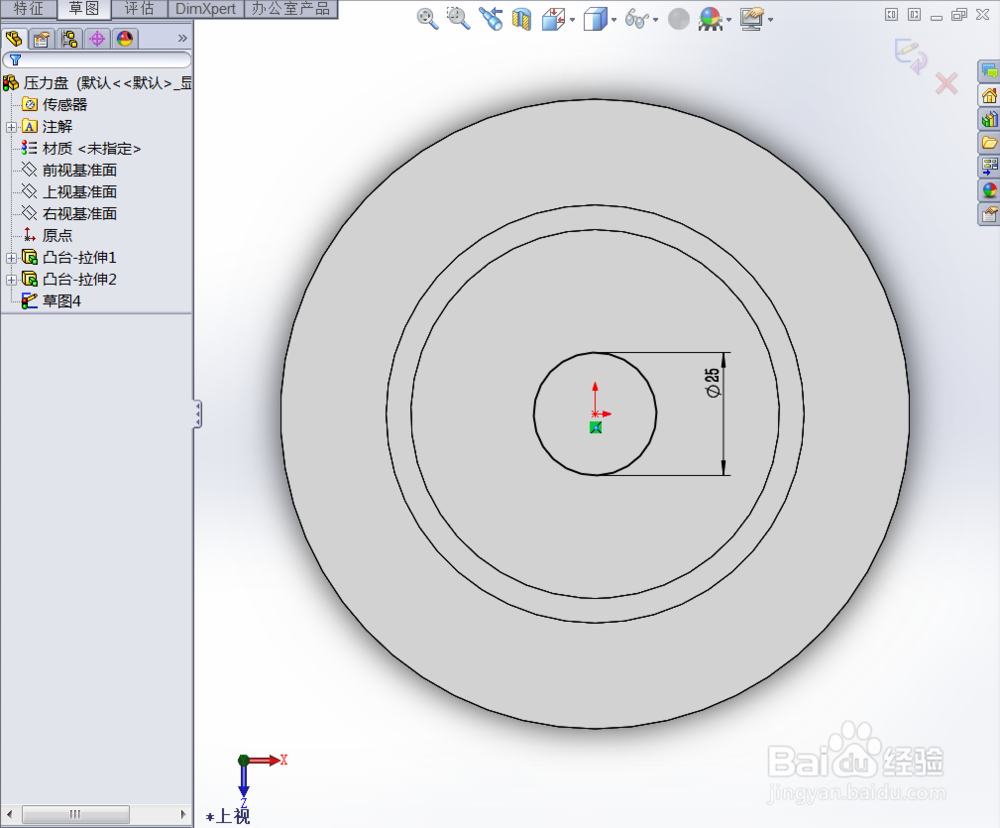Click the Zoom to Fit icon
1000x828 pixels.
[x=427, y=19]
